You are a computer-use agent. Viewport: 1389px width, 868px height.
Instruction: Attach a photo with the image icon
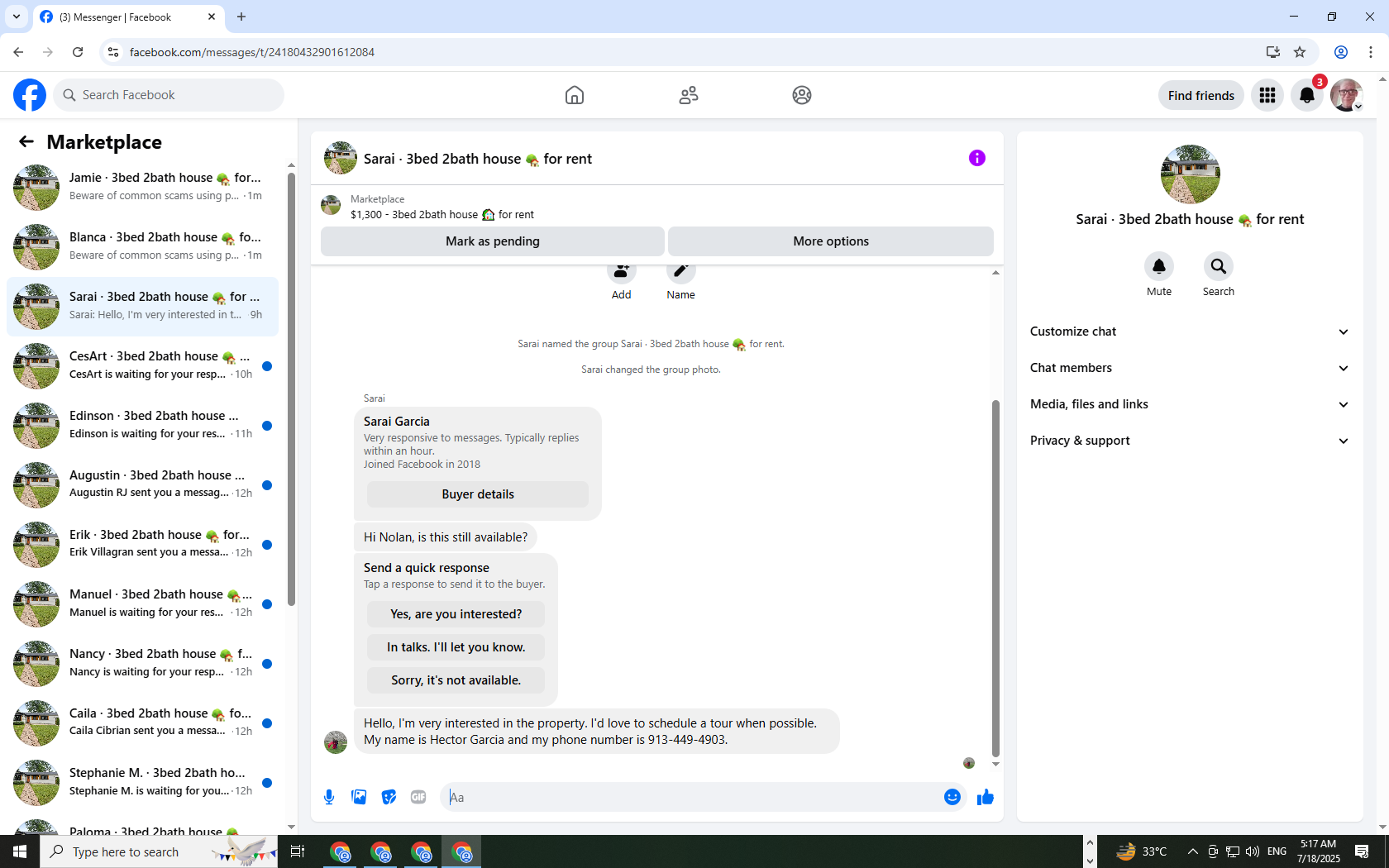[359, 797]
